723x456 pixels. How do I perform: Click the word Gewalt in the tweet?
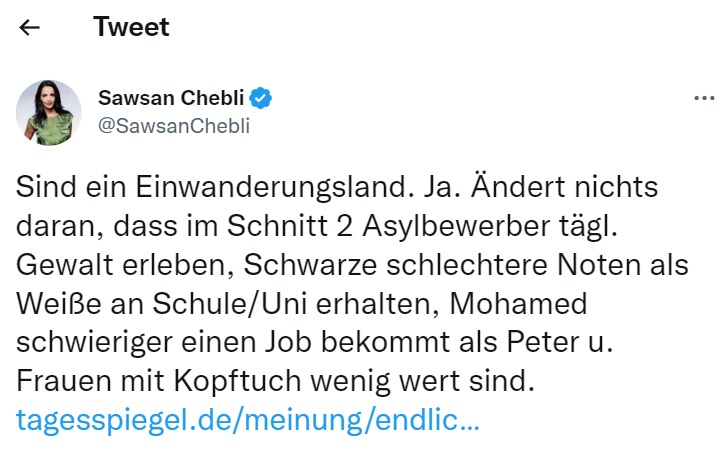pyautogui.click(x=60, y=264)
